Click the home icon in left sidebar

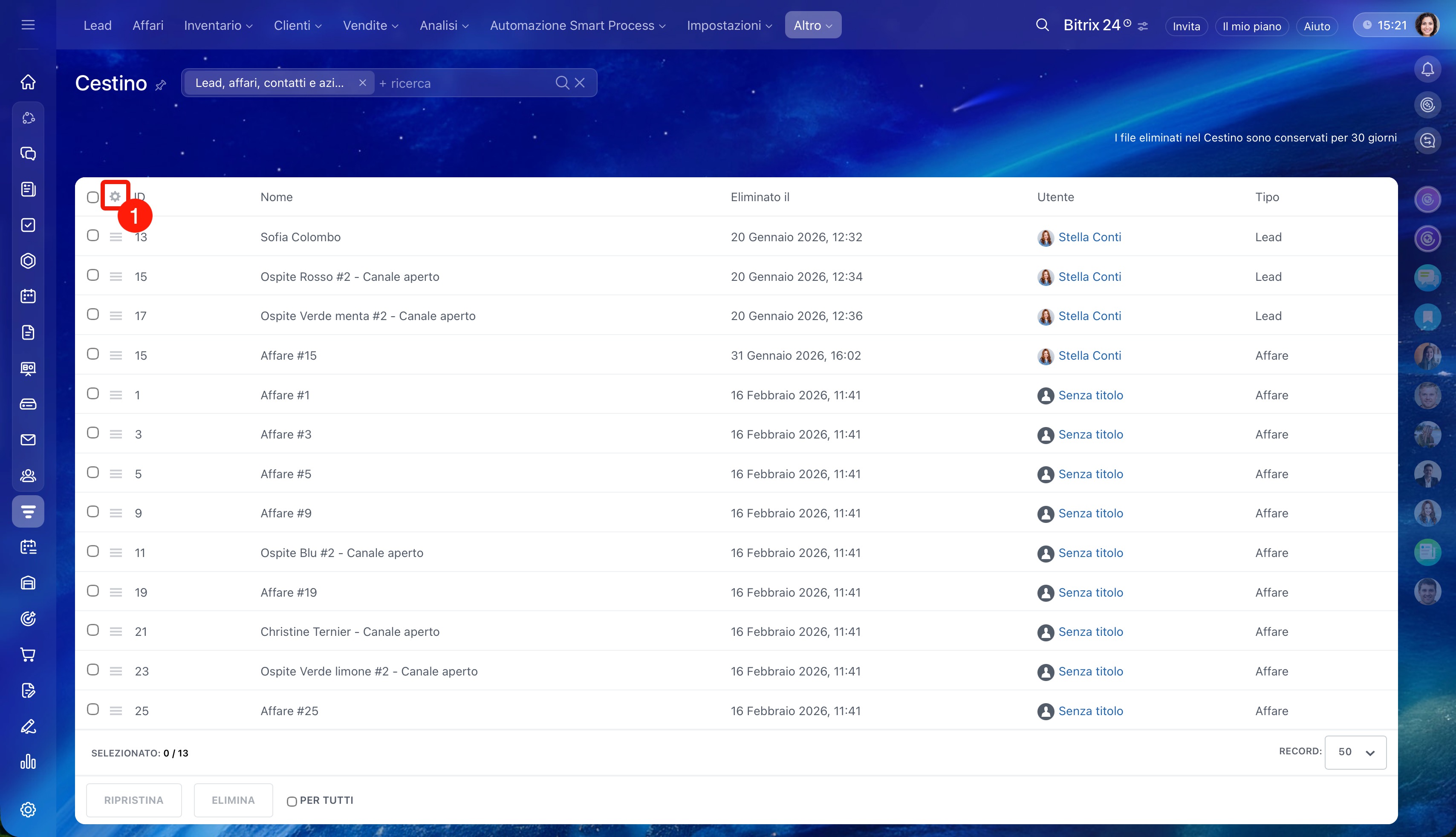tap(28, 82)
